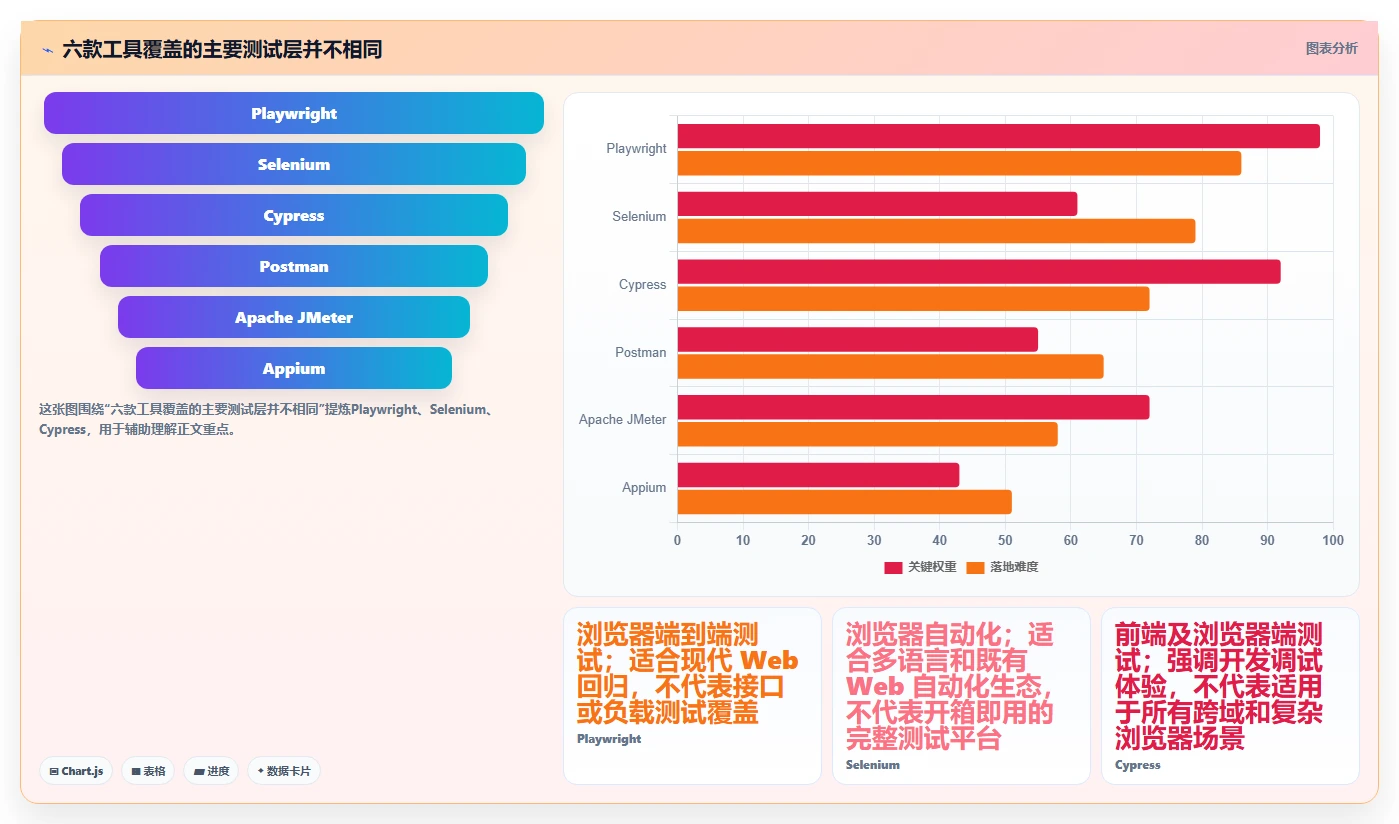Click Selenium's red 关键权重 chart bar
This screenshot has width=1399, height=824.
click(x=877, y=204)
